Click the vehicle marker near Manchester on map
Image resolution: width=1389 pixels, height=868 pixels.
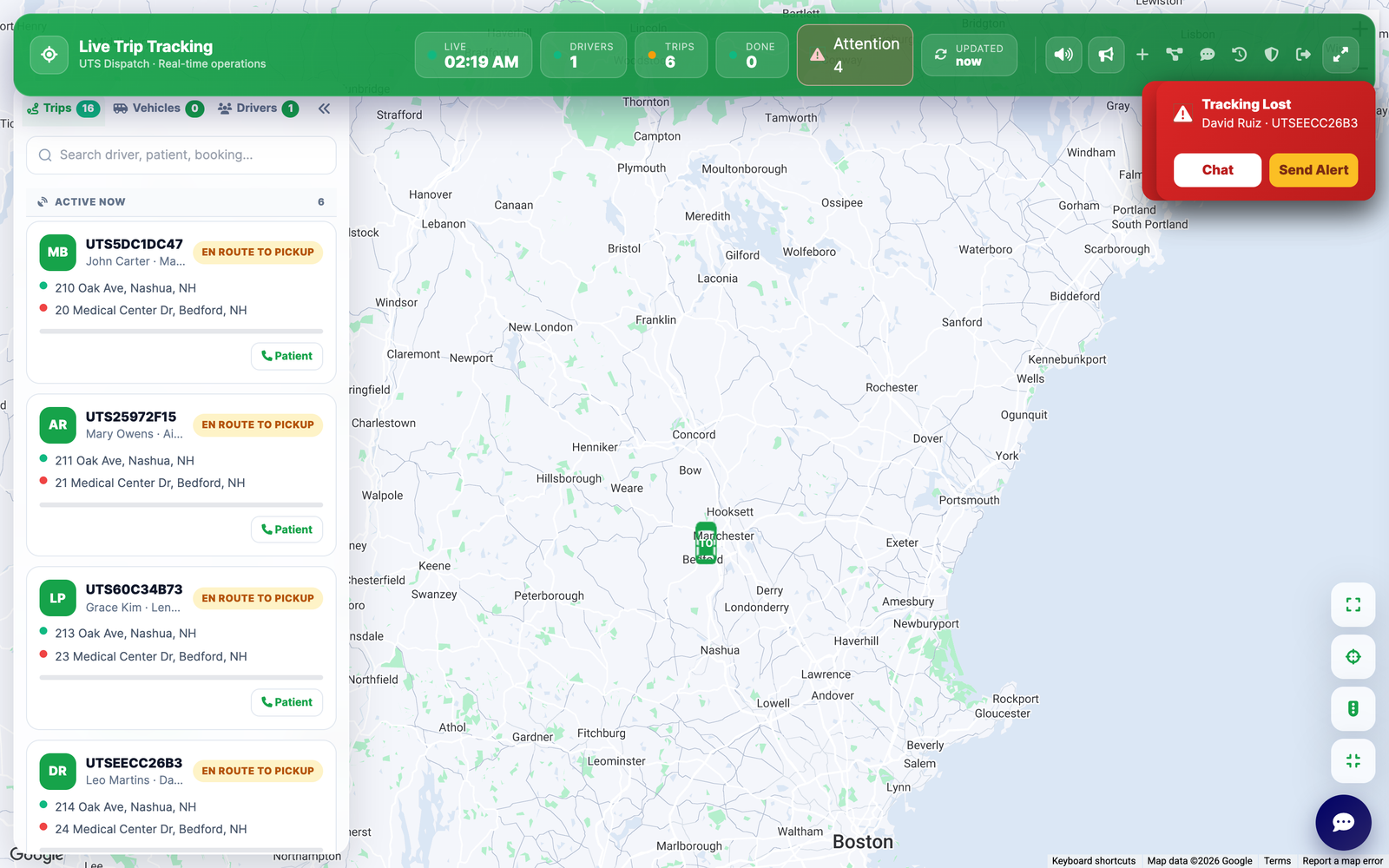[706, 543]
